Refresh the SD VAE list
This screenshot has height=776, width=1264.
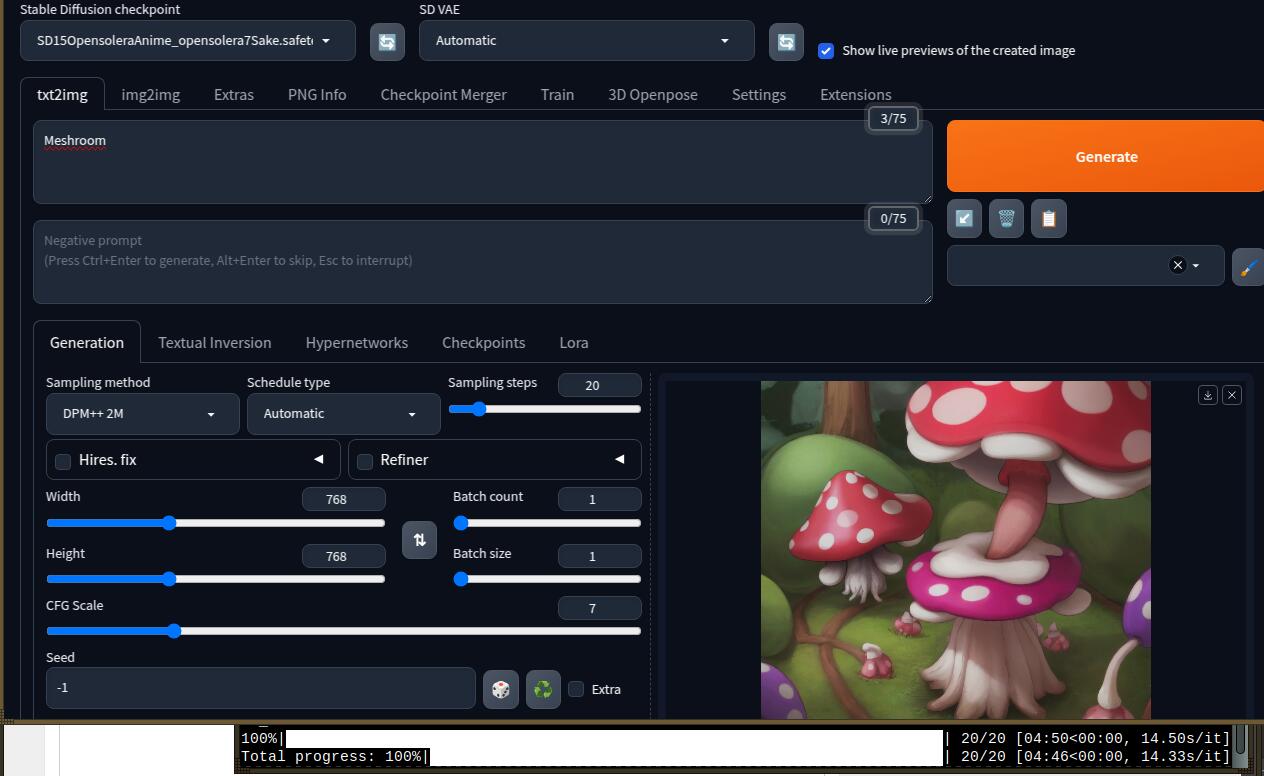(786, 42)
